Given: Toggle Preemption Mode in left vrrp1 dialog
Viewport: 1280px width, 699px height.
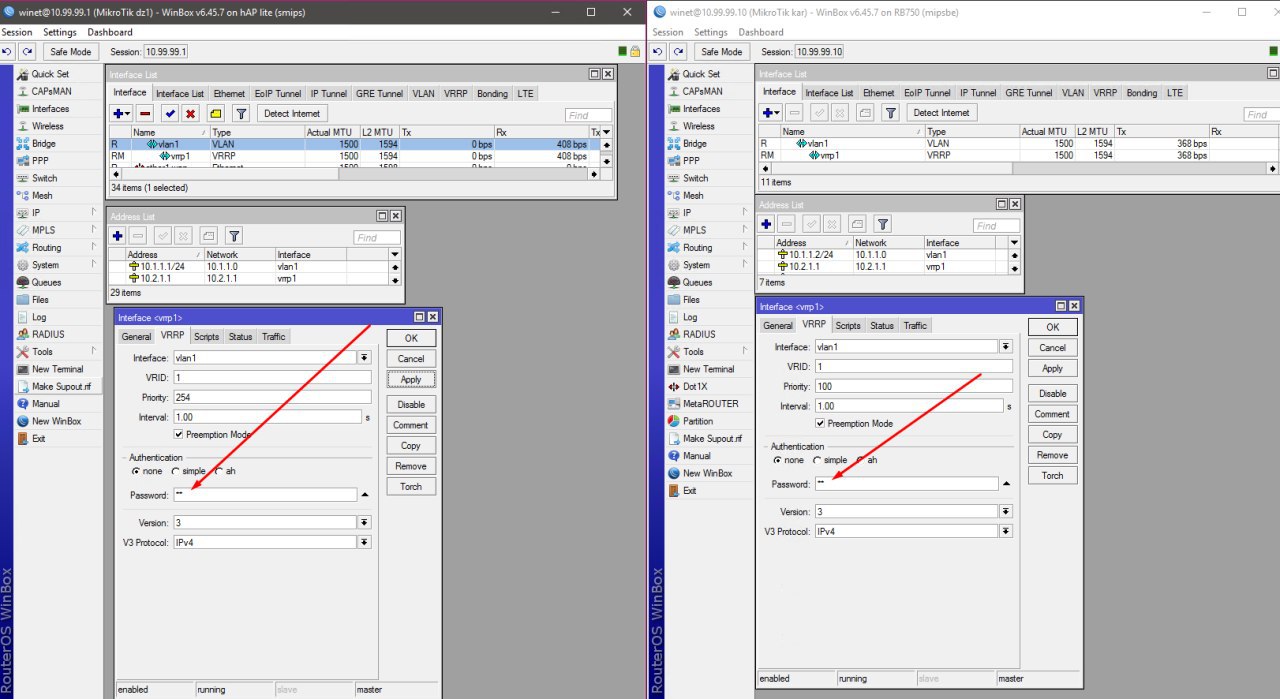Looking at the screenshot, I should (178, 434).
